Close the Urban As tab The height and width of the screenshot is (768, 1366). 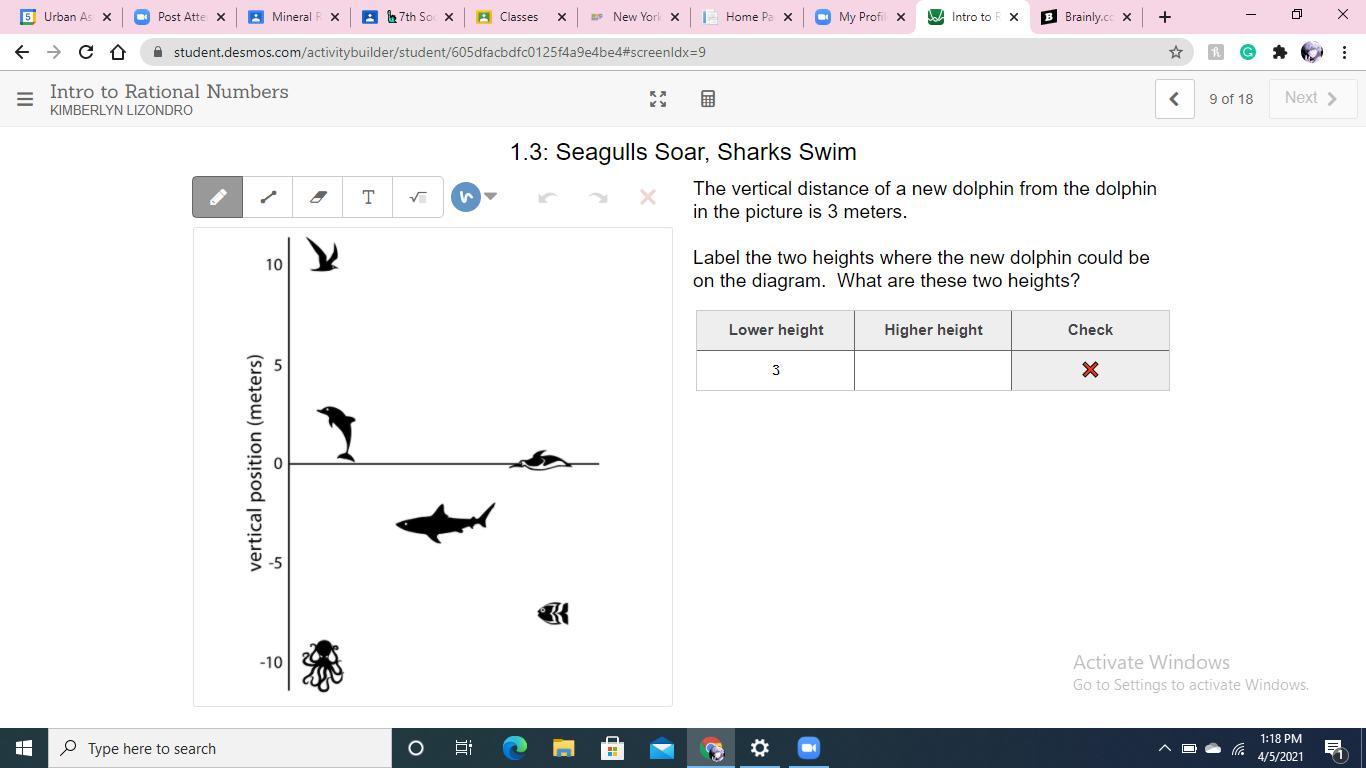tap(107, 17)
